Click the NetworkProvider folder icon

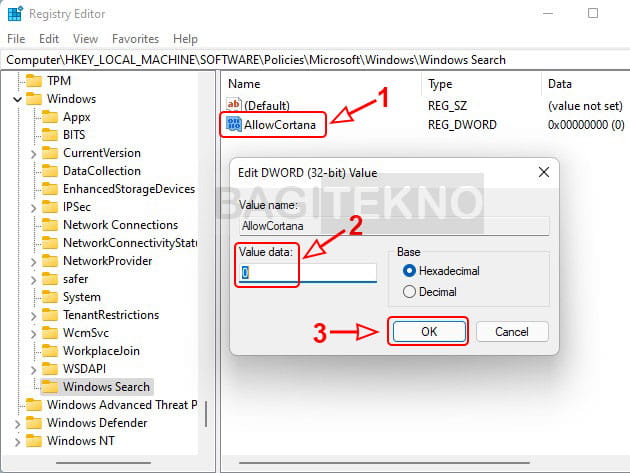pos(50,261)
